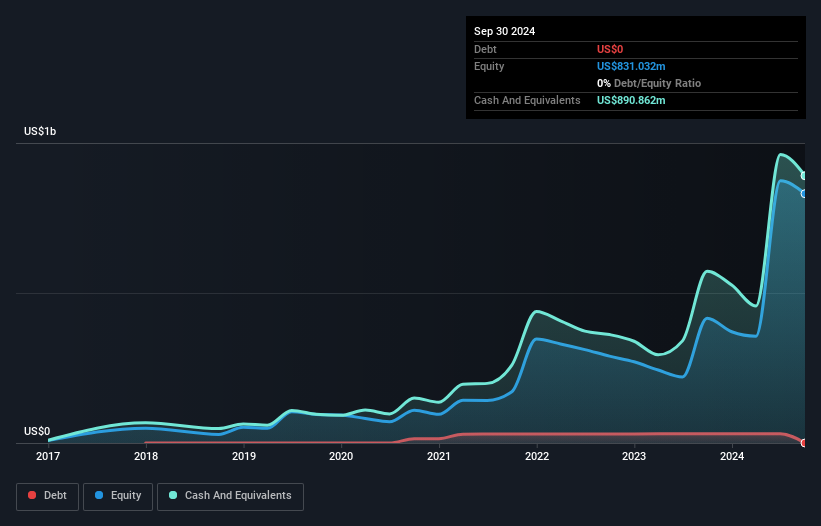Click the 0% Debt/Equity Ratio text
Image resolution: width=821 pixels, height=526 pixels.
coord(649,83)
